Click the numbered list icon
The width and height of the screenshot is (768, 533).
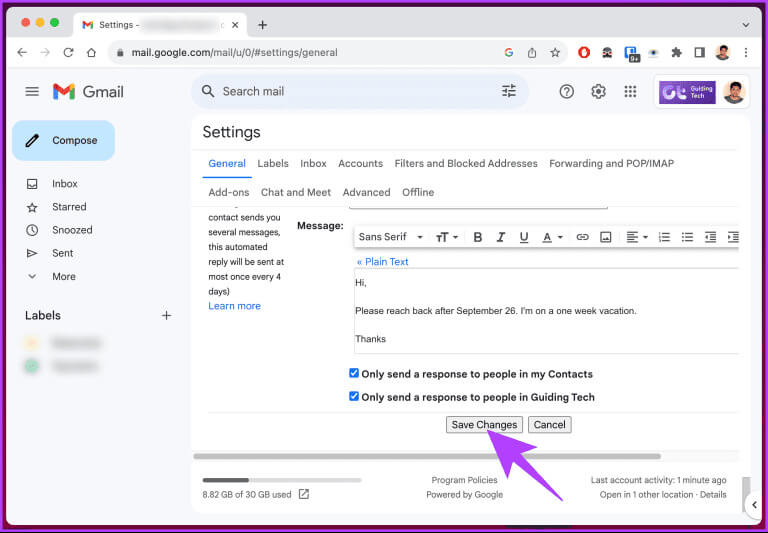point(664,237)
